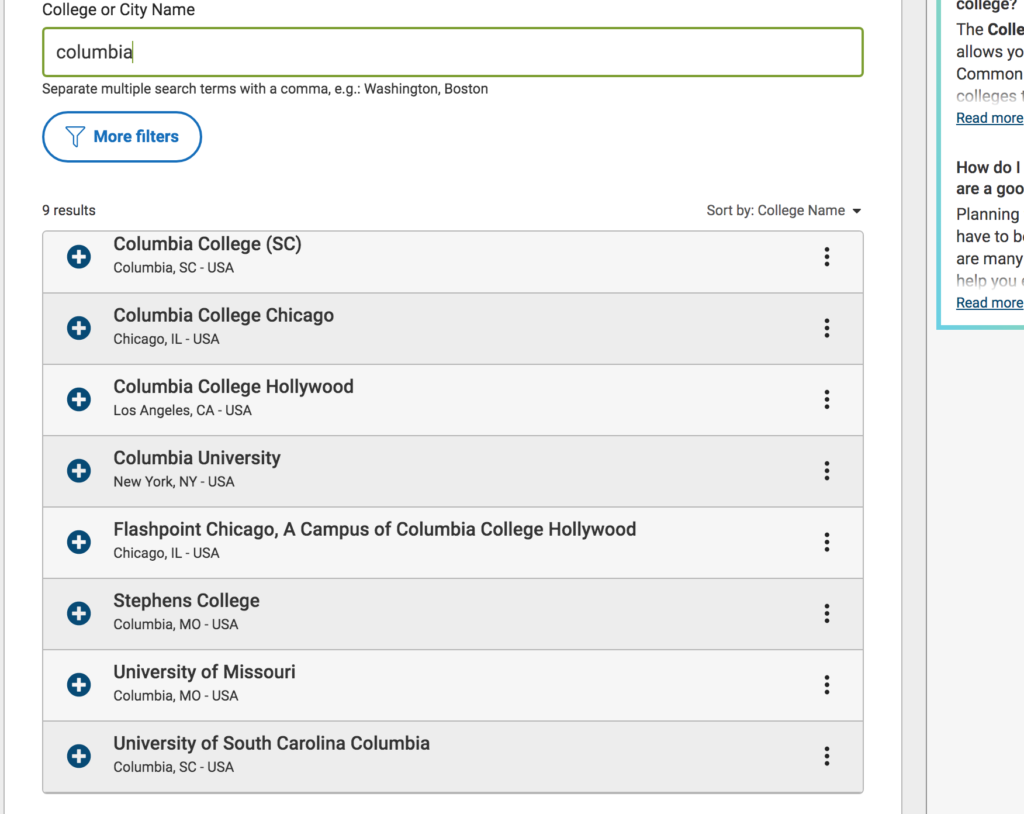Open the More filters button
The height and width of the screenshot is (814, 1024).
coord(122,137)
